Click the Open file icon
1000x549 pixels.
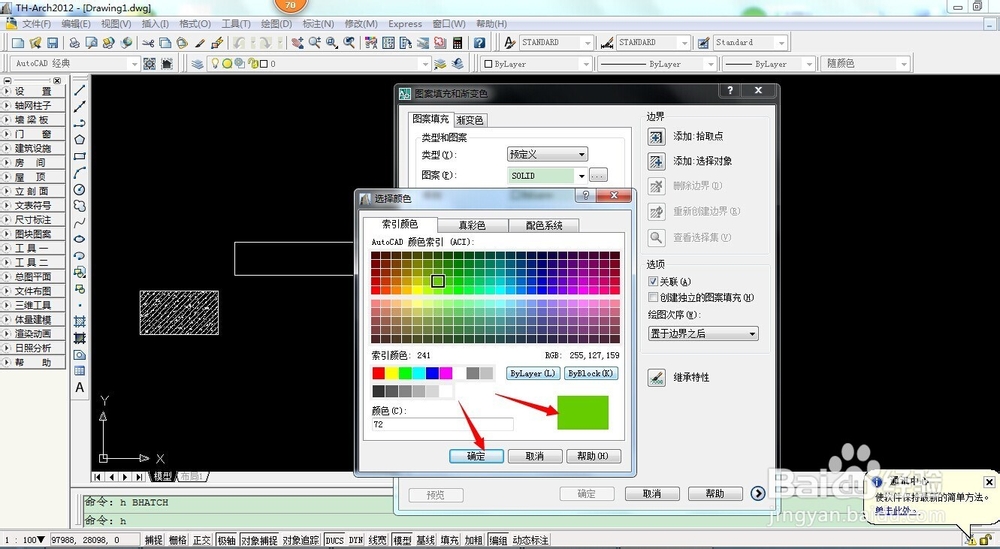click(35, 43)
